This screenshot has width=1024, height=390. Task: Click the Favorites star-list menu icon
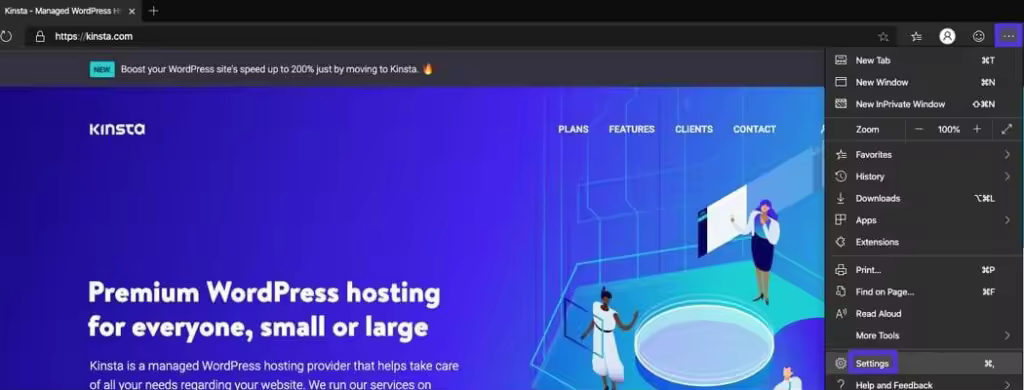point(841,155)
